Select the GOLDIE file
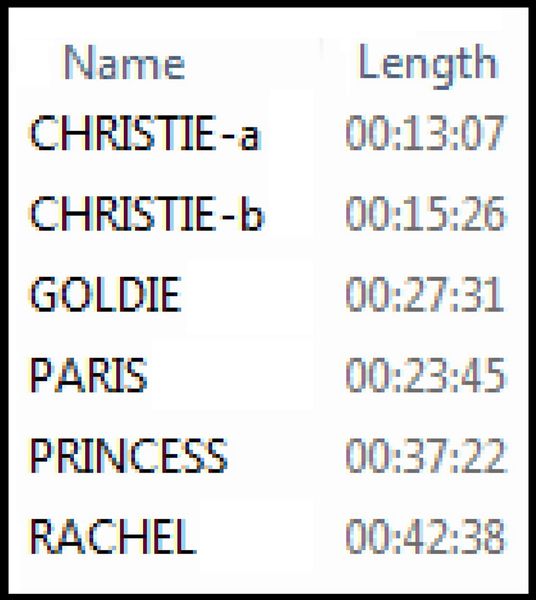Image resolution: width=536 pixels, height=600 pixels. pyautogui.click(x=105, y=294)
